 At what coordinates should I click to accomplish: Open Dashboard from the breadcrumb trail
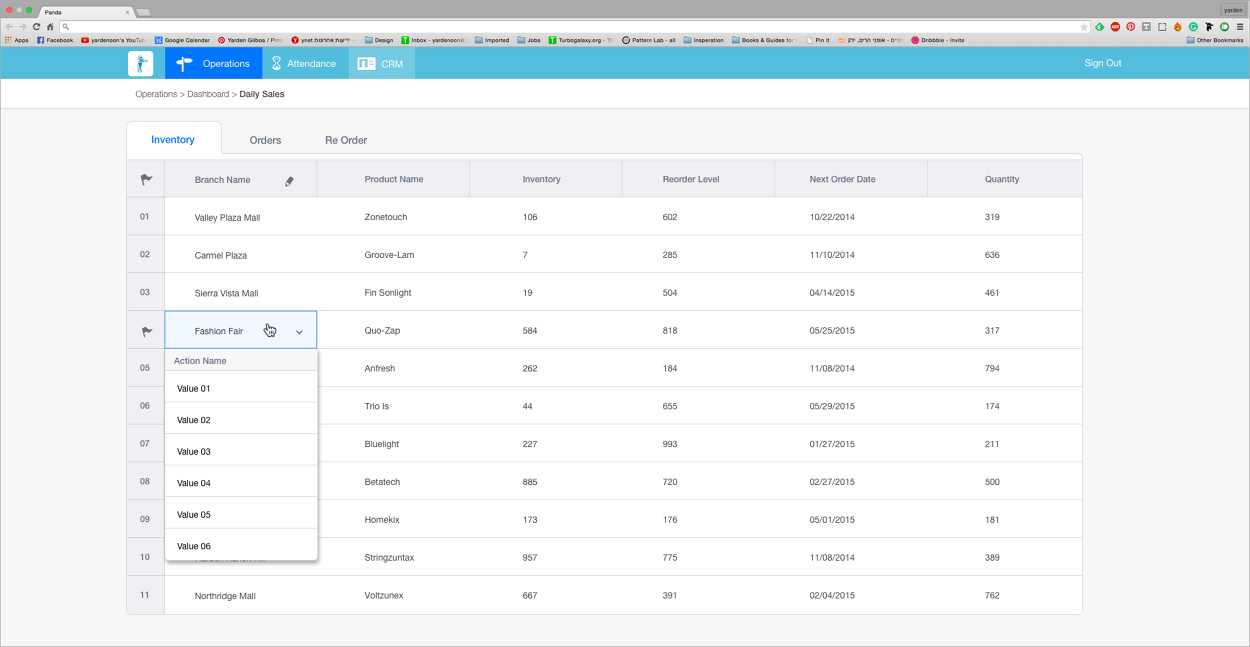click(x=208, y=93)
